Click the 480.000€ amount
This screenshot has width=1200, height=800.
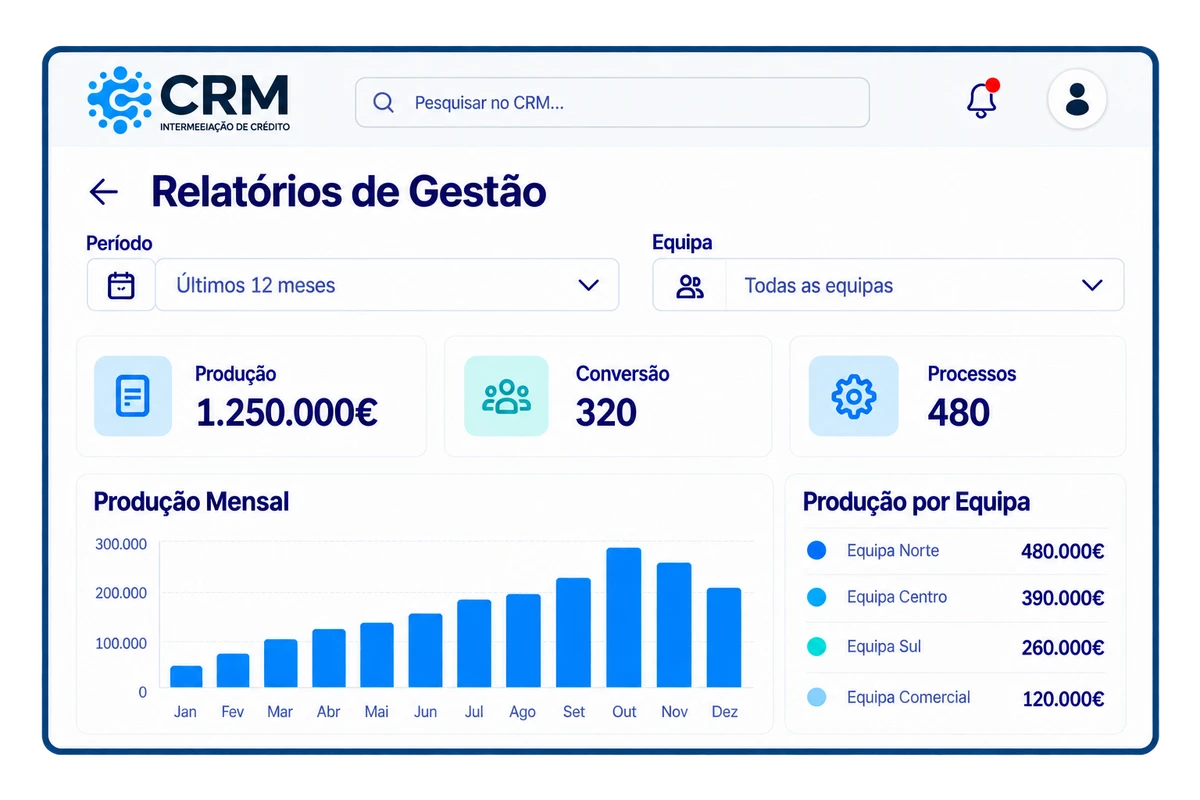(x=1063, y=551)
